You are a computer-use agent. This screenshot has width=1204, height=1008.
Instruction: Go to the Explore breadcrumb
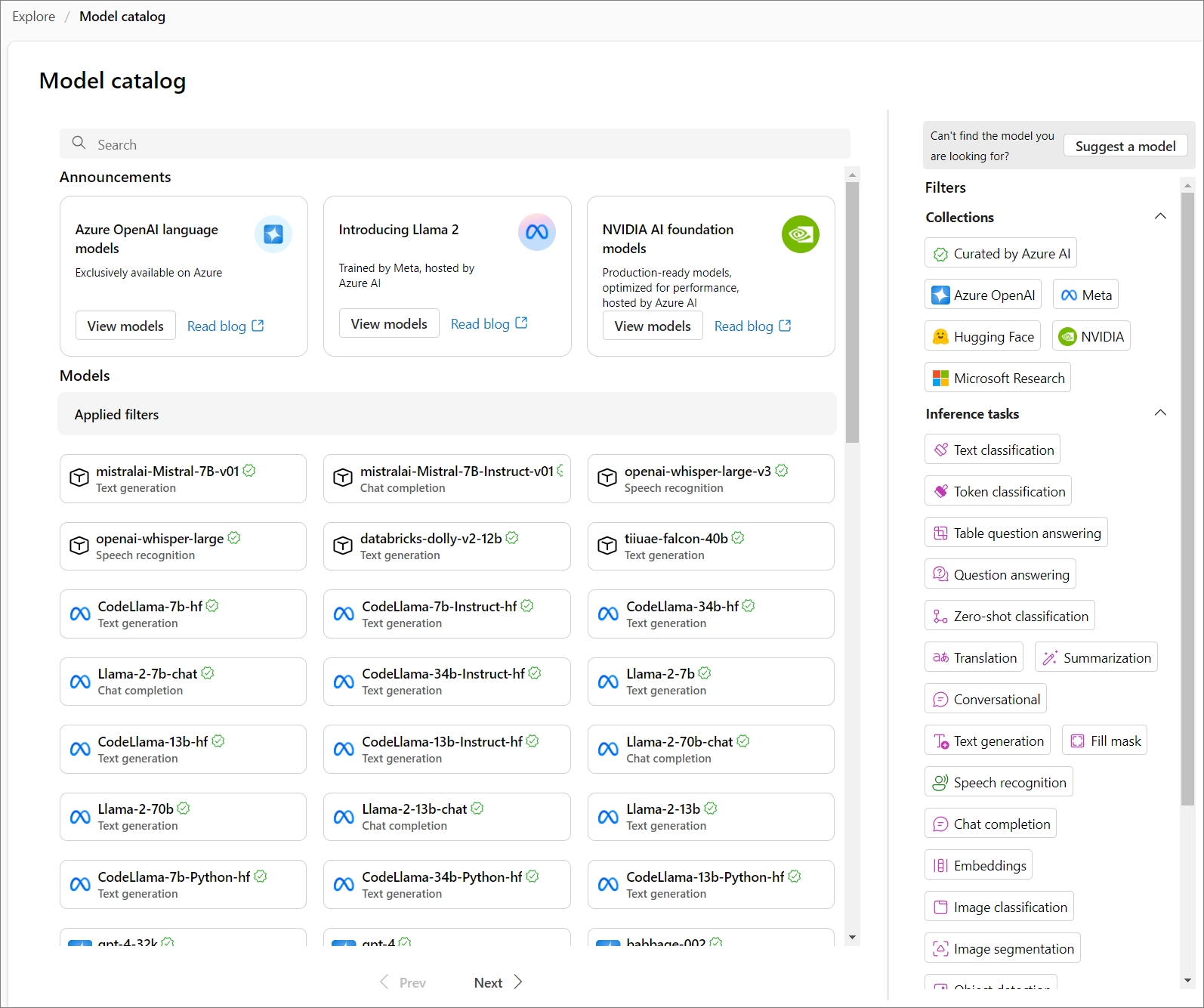(34, 17)
